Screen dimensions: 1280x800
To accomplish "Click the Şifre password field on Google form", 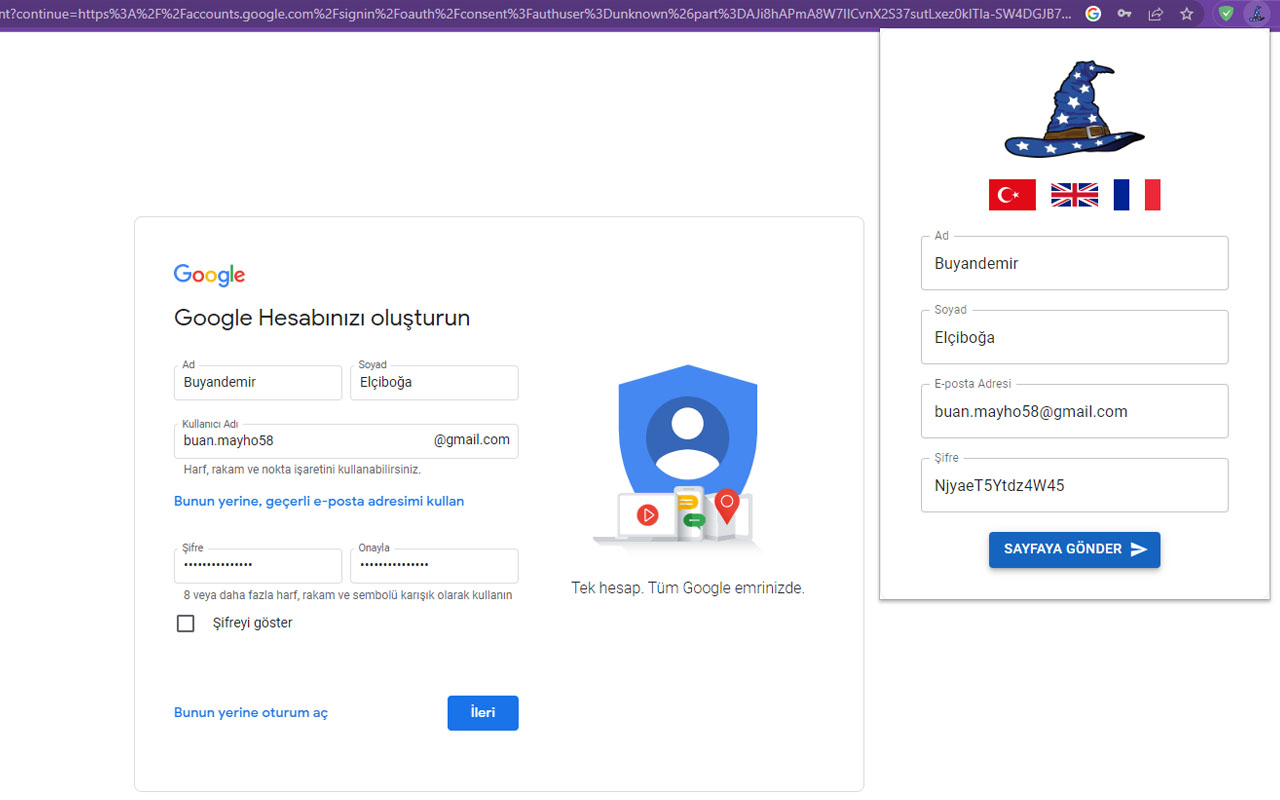I will pyautogui.click(x=258, y=565).
